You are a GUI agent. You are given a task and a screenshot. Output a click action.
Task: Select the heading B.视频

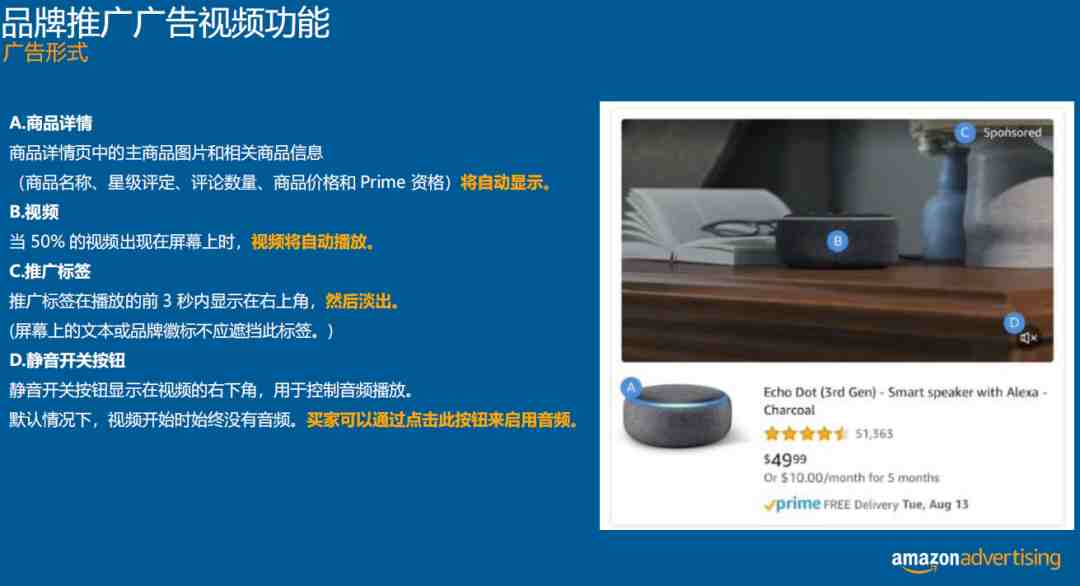34,212
